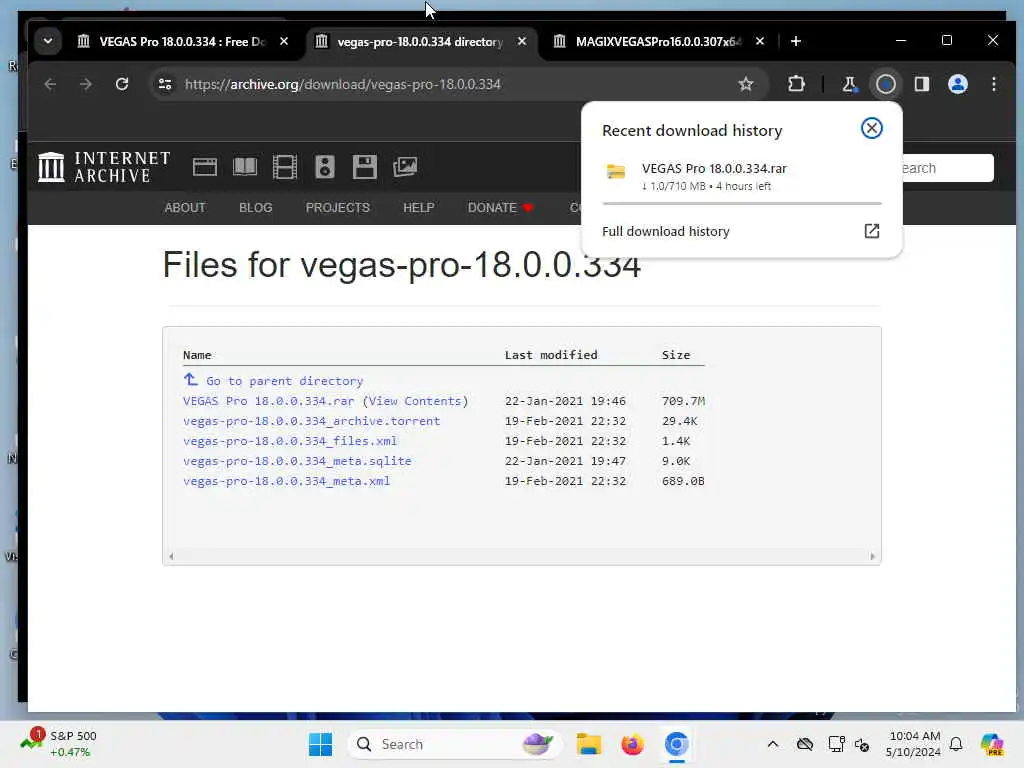Open File Explorer from the taskbar

(x=588, y=744)
